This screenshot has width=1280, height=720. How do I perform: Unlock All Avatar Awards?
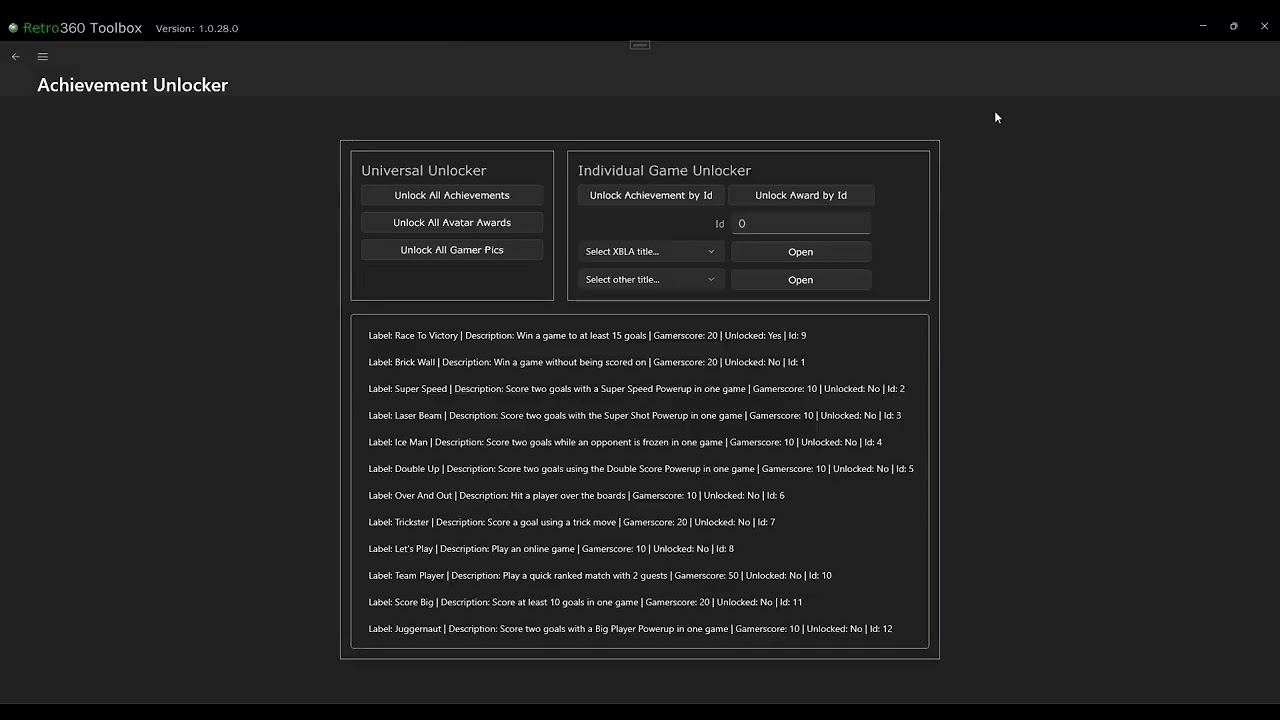point(452,222)
